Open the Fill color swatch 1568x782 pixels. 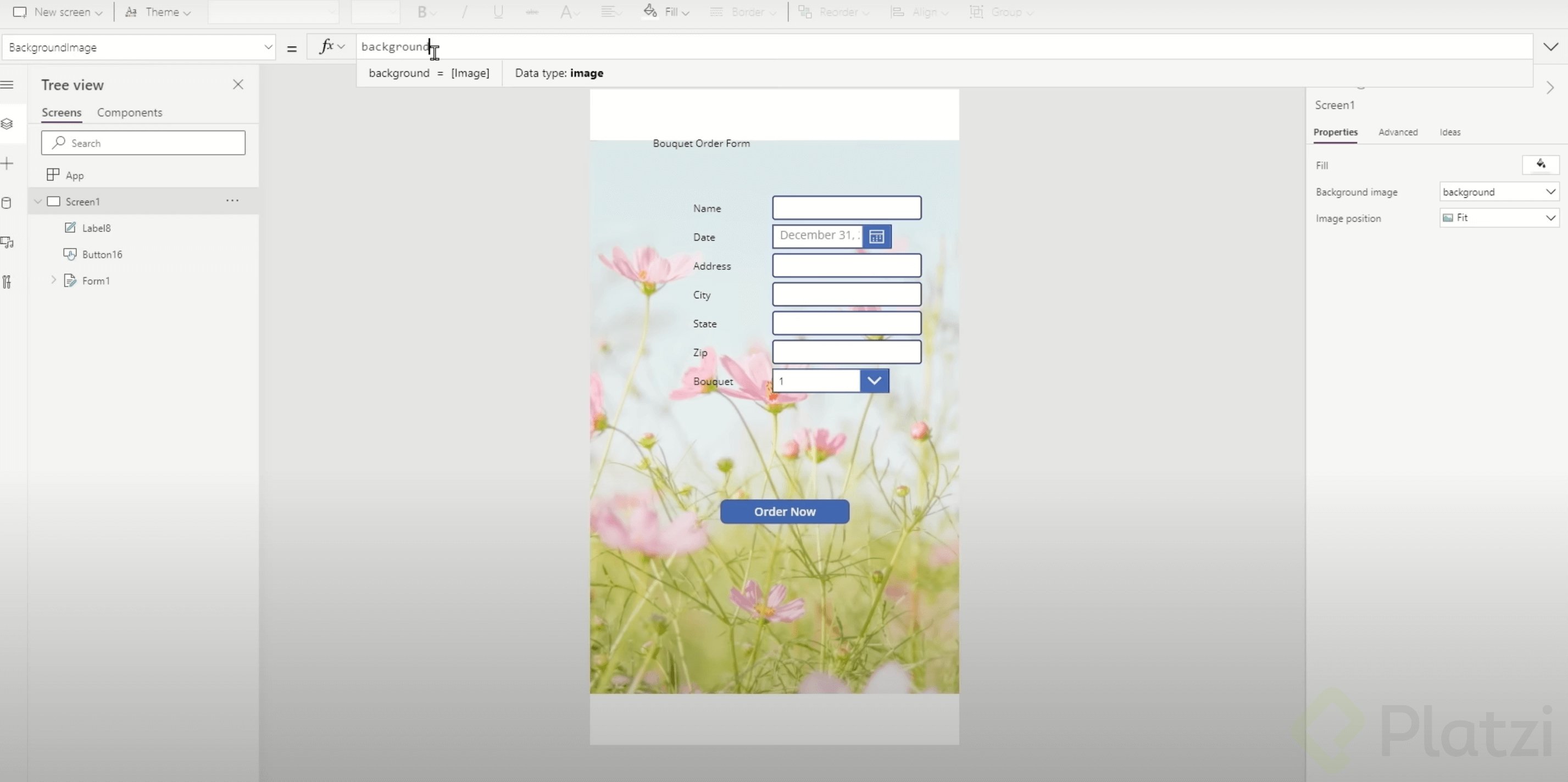click(x=1541, y=164)
